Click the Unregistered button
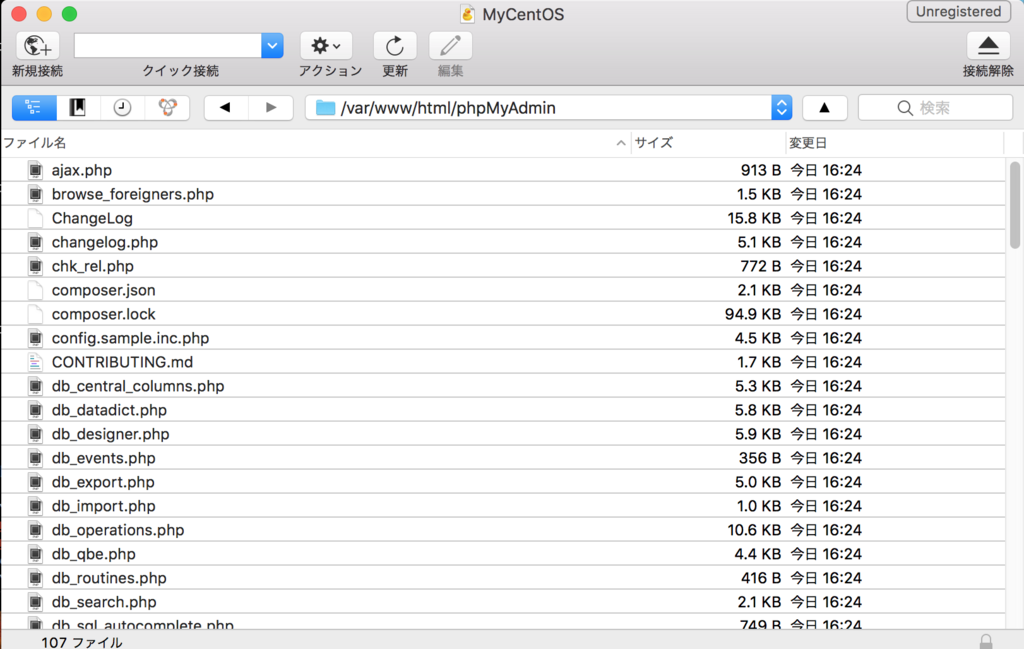This screenshot has width=1024, height=649. (958, 12)
